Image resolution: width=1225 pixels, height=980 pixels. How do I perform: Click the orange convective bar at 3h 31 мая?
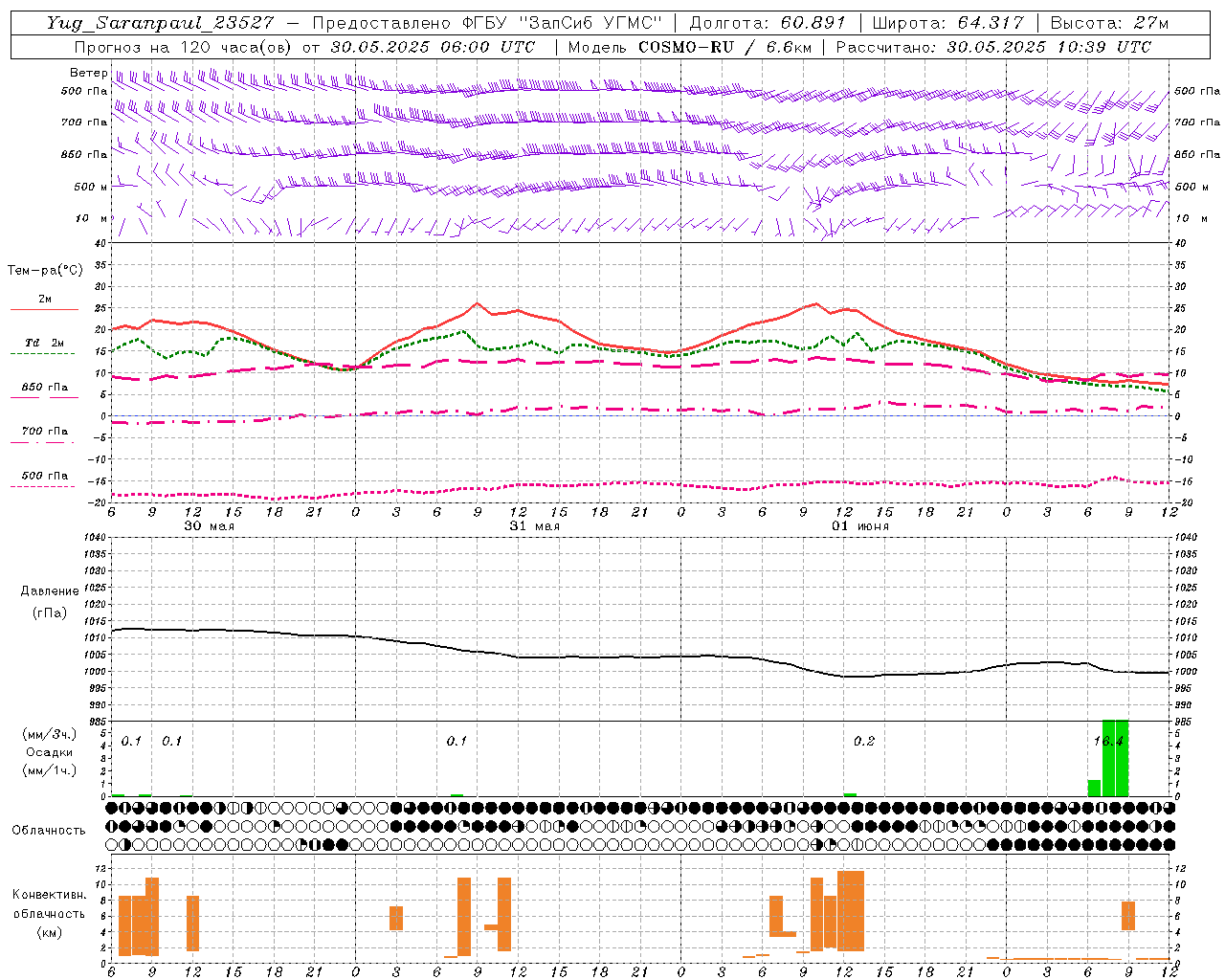pos(396,918)
